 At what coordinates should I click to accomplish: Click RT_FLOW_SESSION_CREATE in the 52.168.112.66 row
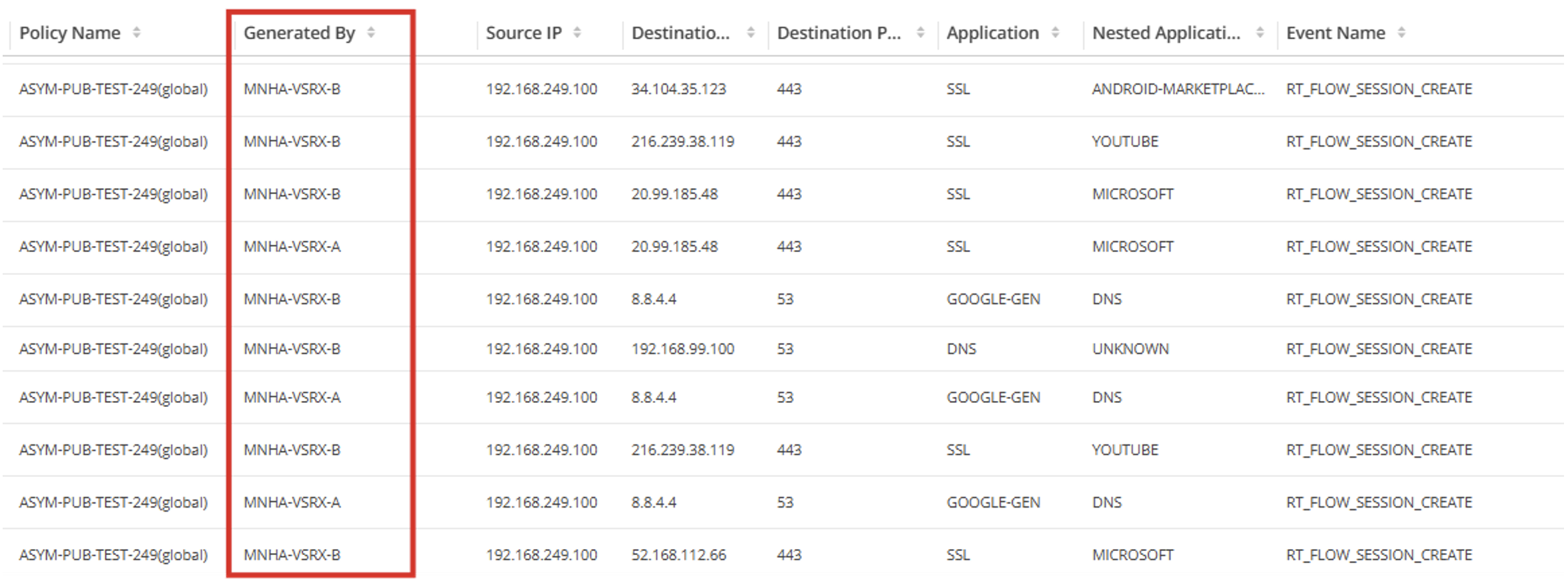(x=1379, y=555)
